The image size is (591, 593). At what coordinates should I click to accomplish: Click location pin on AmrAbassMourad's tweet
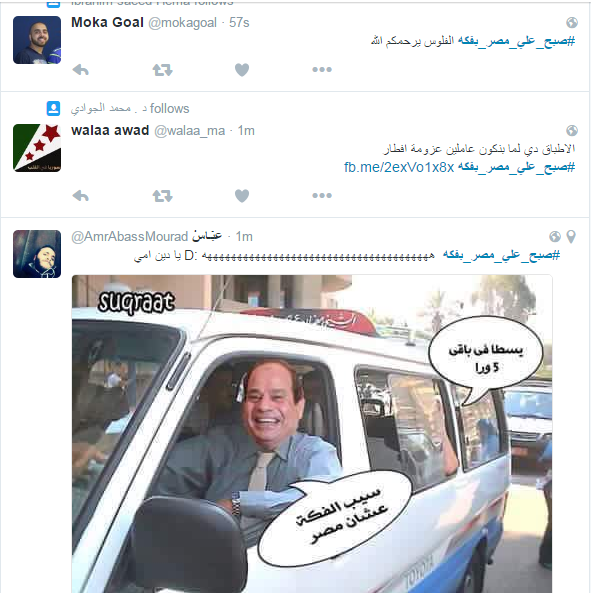[x=571, y=237]
